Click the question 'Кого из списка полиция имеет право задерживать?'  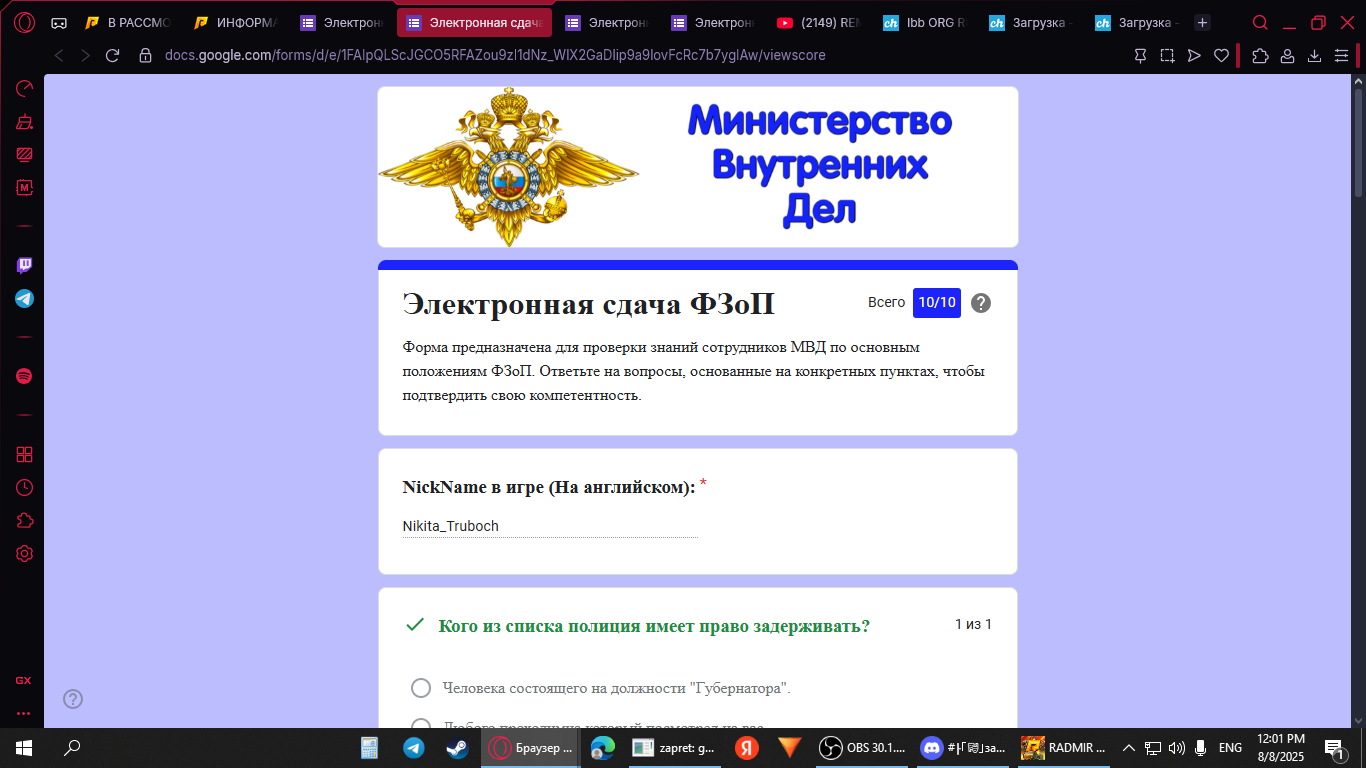(x=654, y=626)
